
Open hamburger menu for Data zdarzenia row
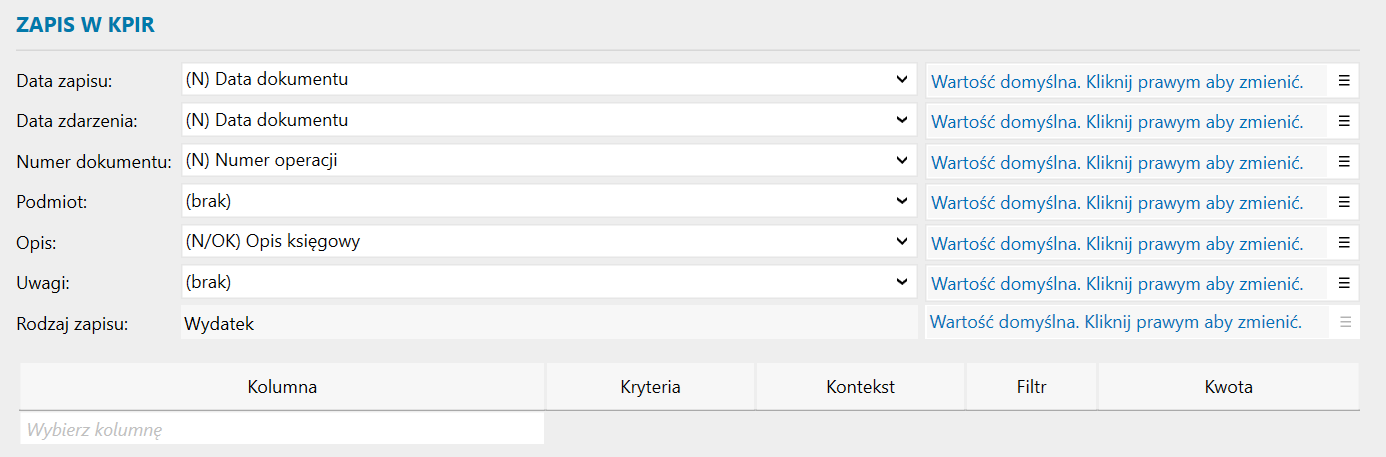(1344, 121)
